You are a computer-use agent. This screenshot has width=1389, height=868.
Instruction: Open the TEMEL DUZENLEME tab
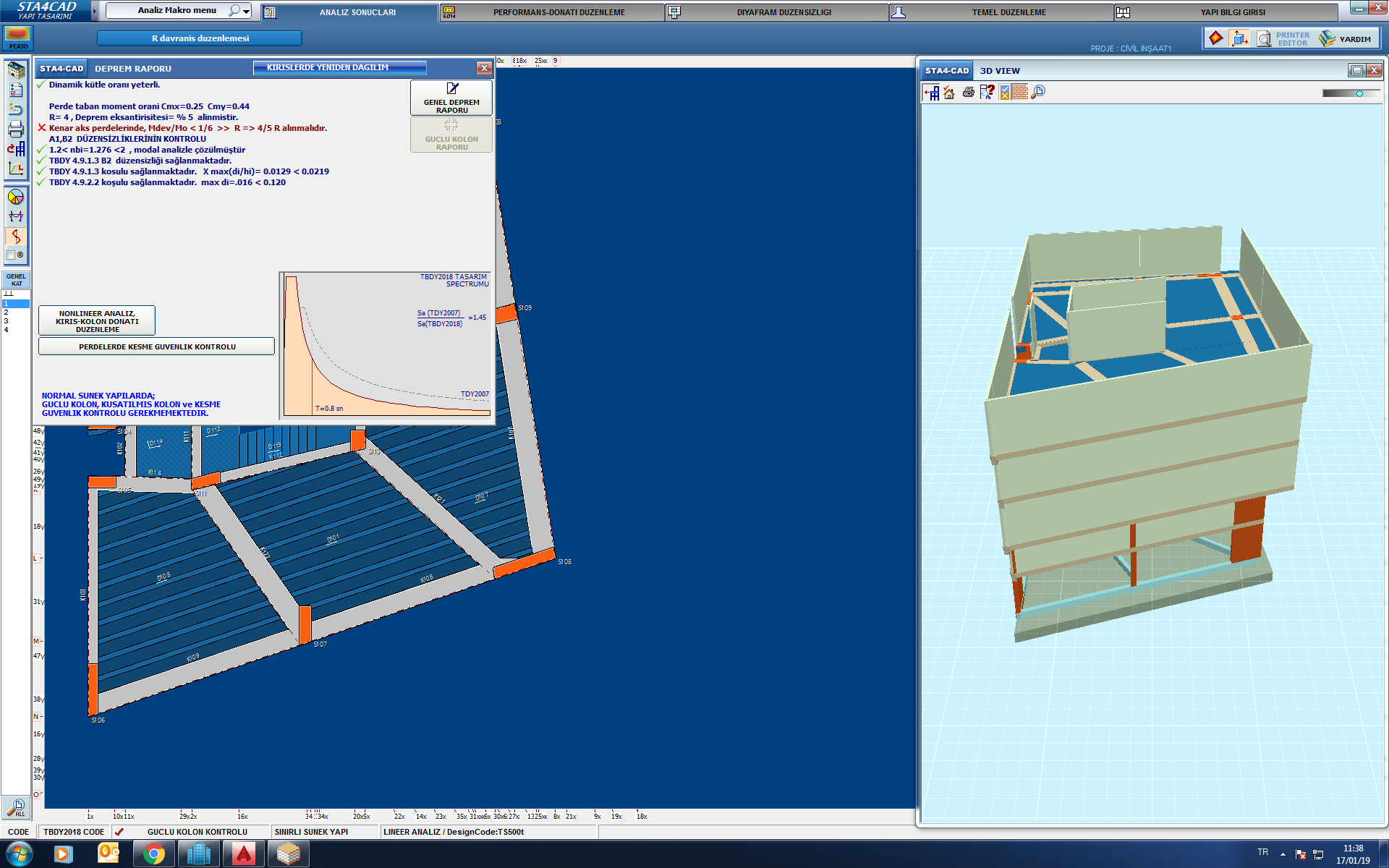coord(1008,12)
